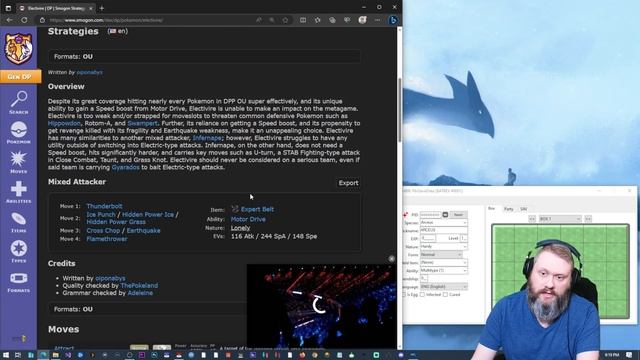Viewport: 640px width, 360px height.
Task: Open the Earthquake move link
Action: 143,231
